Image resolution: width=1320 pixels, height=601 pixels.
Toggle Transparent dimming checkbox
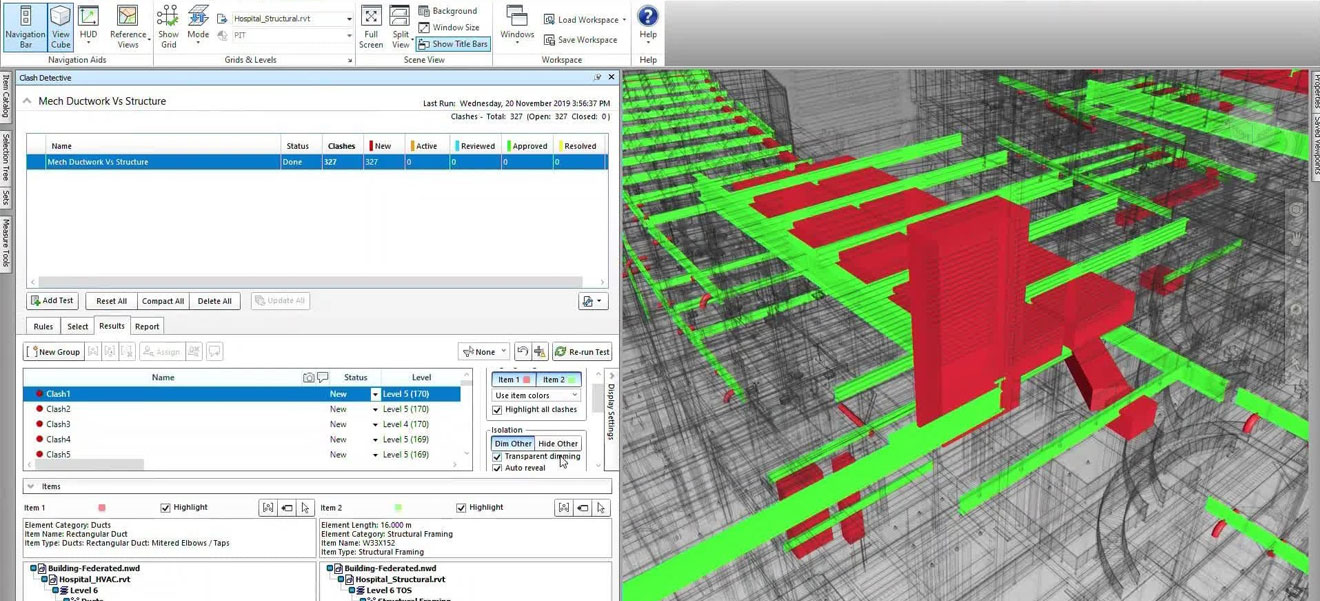pyautogui.click(x=498, y=457)
